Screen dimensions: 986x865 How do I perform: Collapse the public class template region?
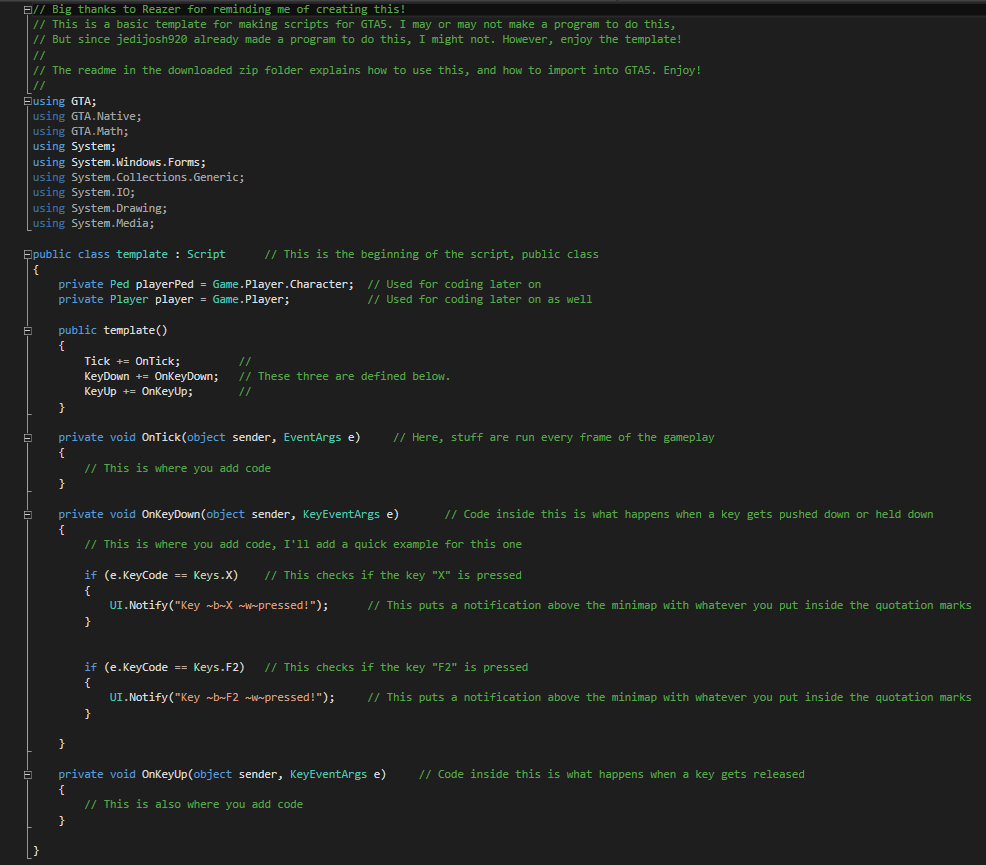tap(27, 254)
